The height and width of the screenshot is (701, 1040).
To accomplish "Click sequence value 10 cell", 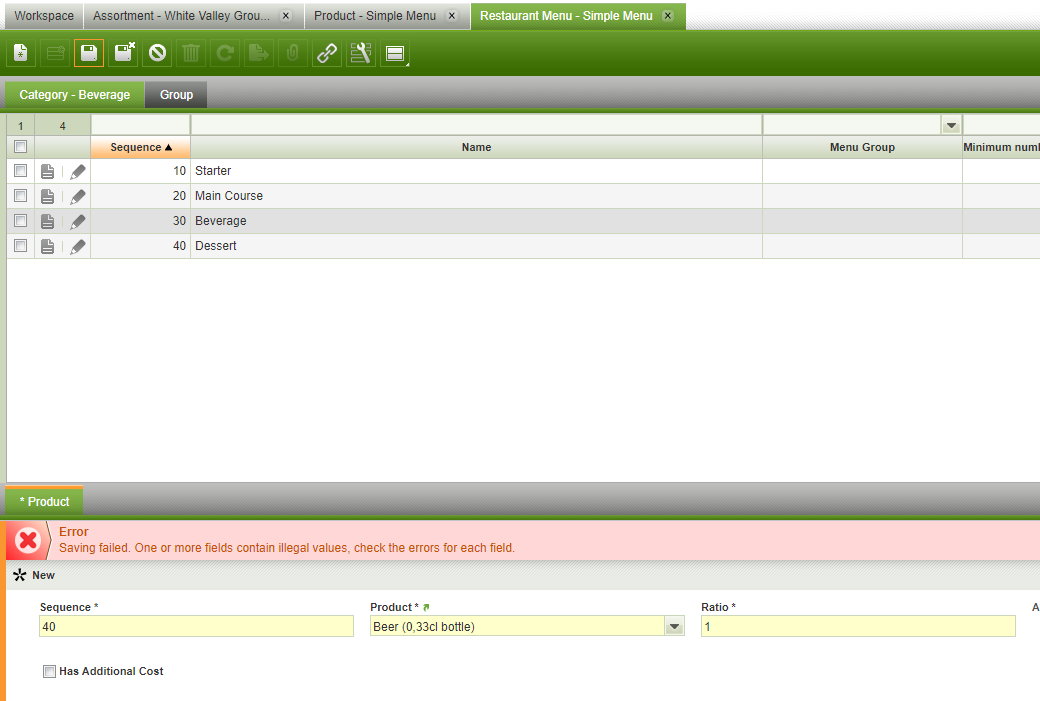I will pyautogui.click(x=141, y=171).
